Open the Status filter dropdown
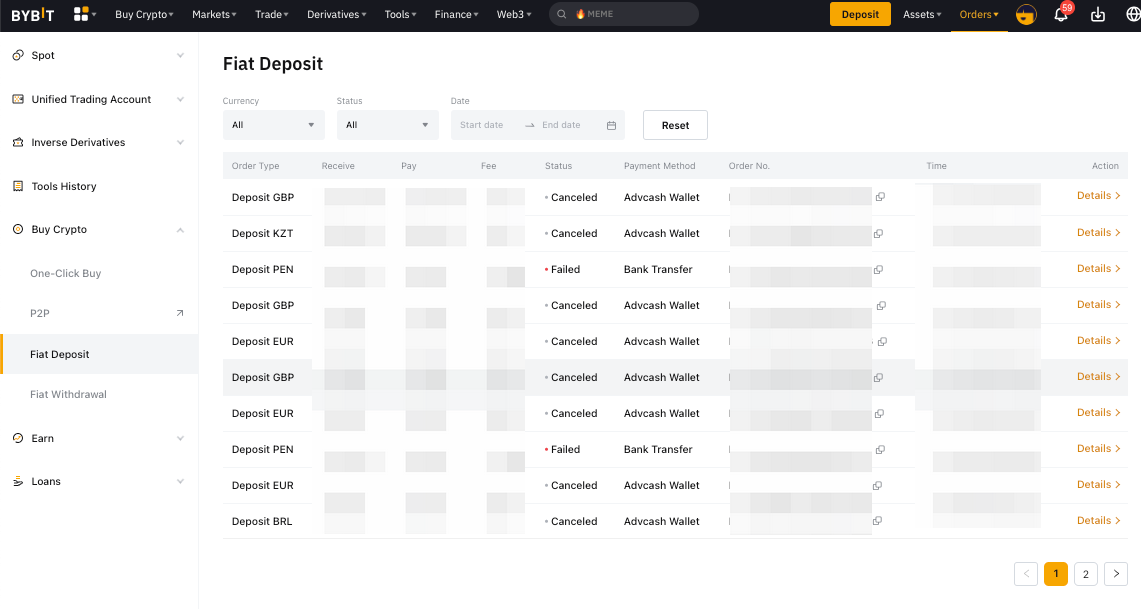1141x609 pixels. 387,125
